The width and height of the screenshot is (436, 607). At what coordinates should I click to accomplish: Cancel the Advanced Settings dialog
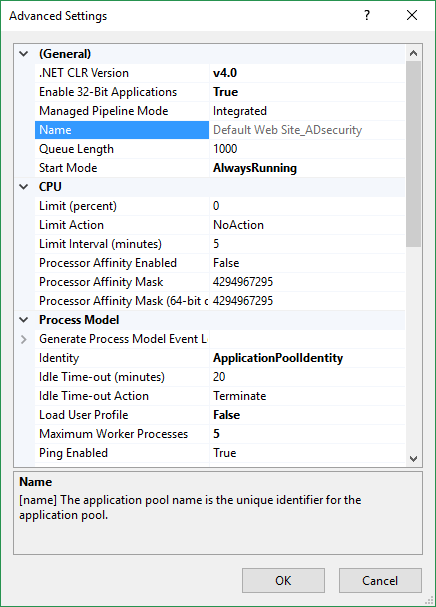click(x=380, y=580)
